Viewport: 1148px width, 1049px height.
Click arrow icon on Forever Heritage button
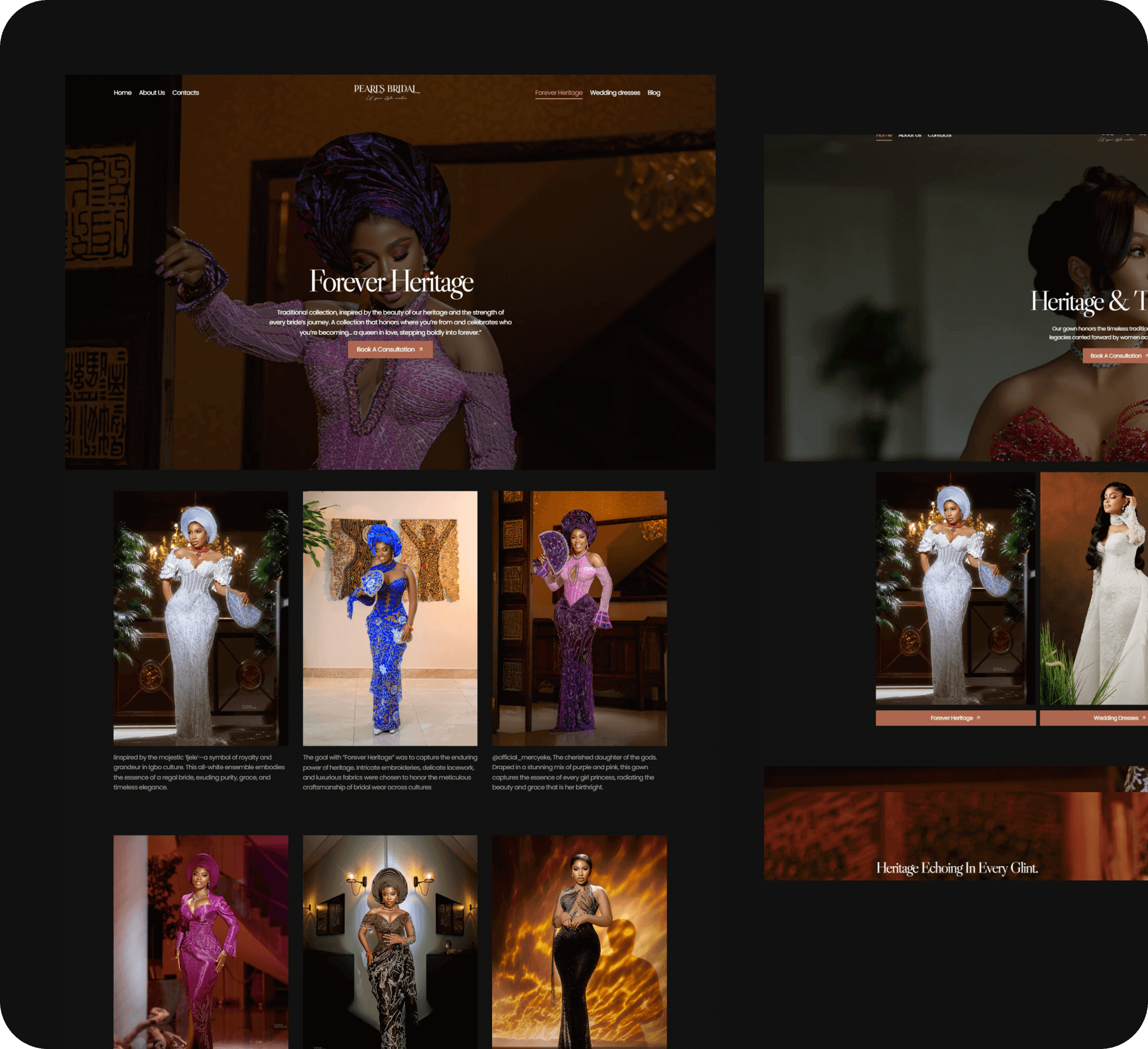[978, 718]
